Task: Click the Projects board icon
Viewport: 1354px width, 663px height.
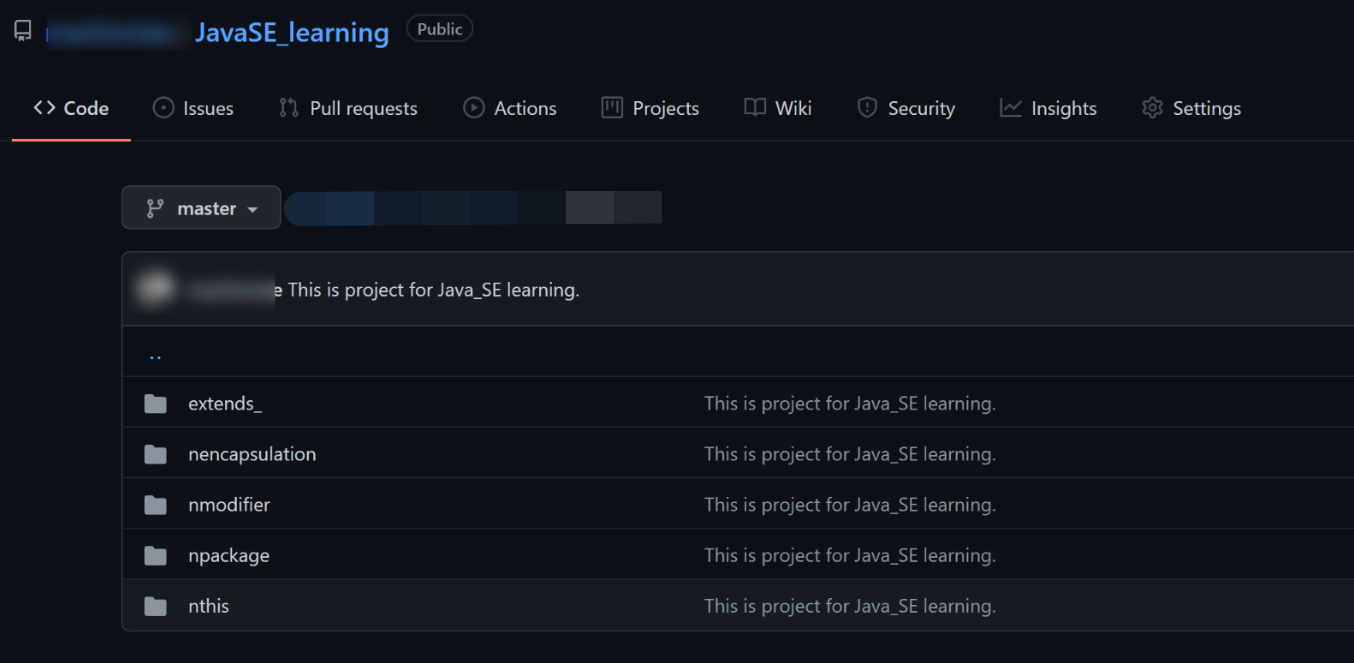Action: coord(612,108)
